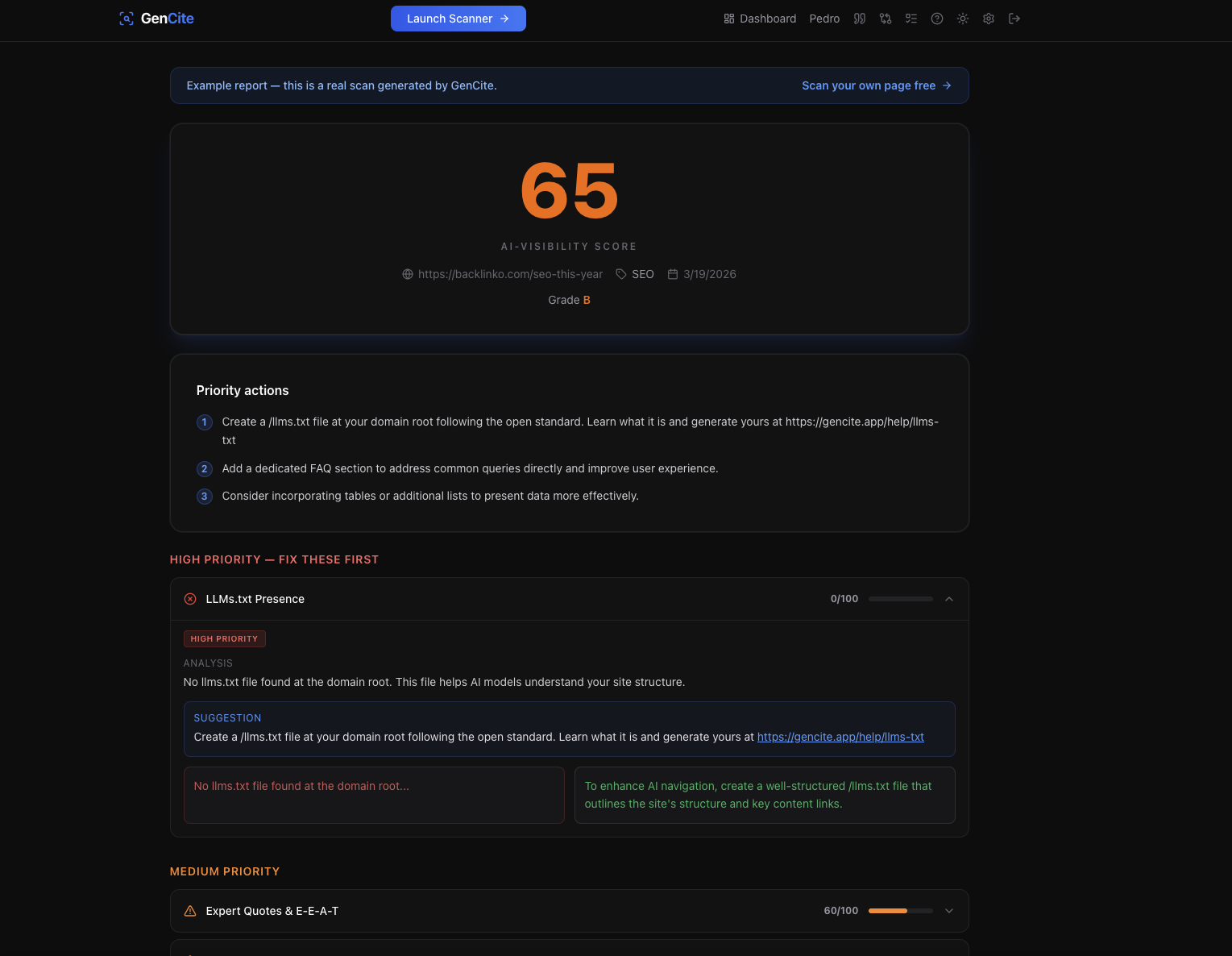The height and width of the screenshot is (956, 1232).
Task: Open the Pedro user menu
Action: 824,19
